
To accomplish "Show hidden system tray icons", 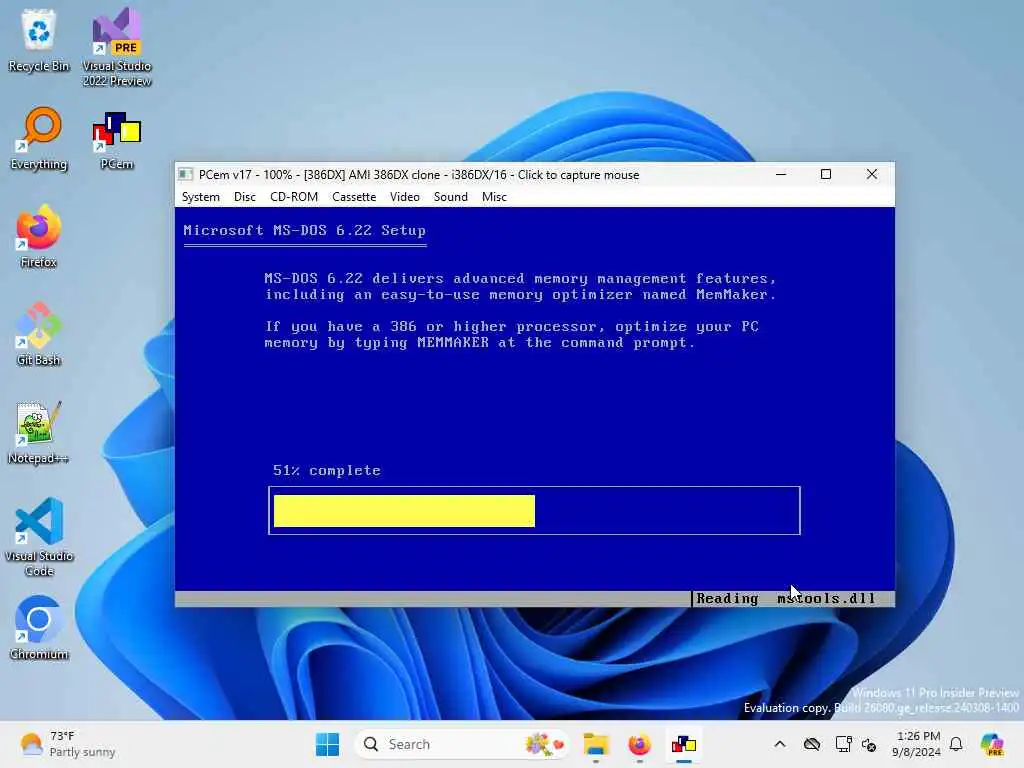I will pos(780,744).
